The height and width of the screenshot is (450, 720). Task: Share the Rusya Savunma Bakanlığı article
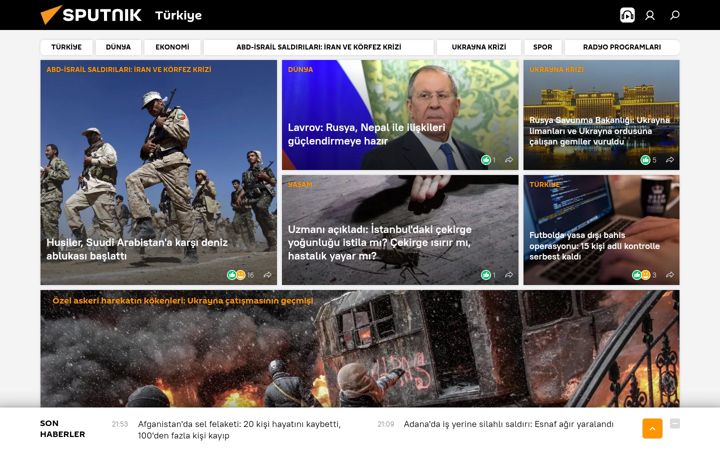click(x=670, y=160)
